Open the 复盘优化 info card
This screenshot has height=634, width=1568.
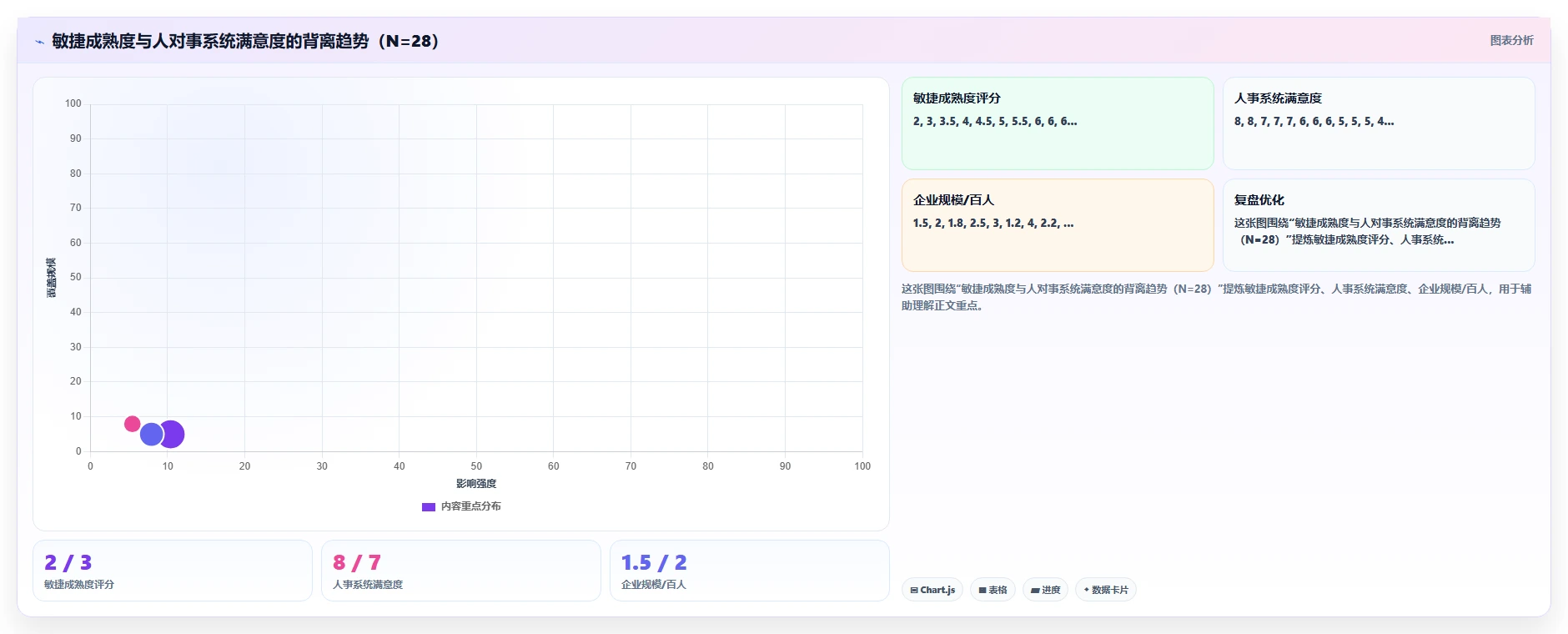tap(1379, 225)
